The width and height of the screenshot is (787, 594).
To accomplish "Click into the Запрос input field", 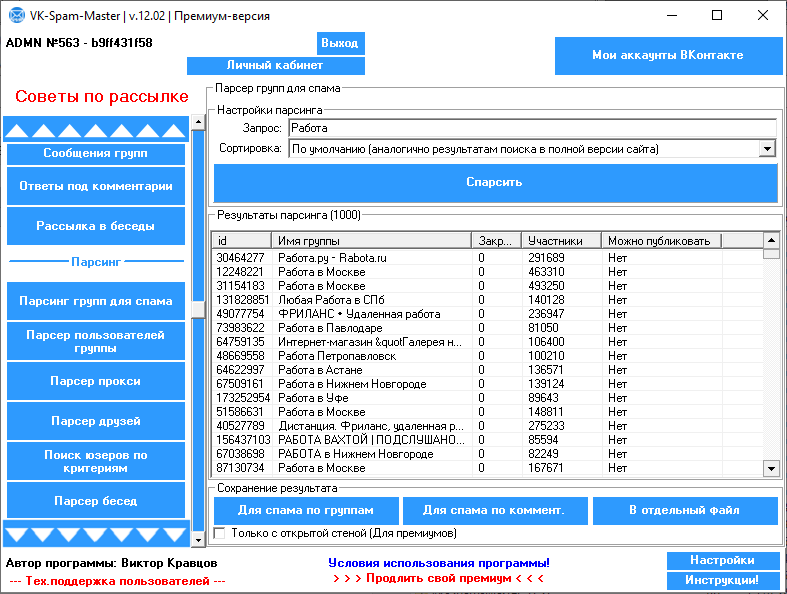I will [531, 128].
